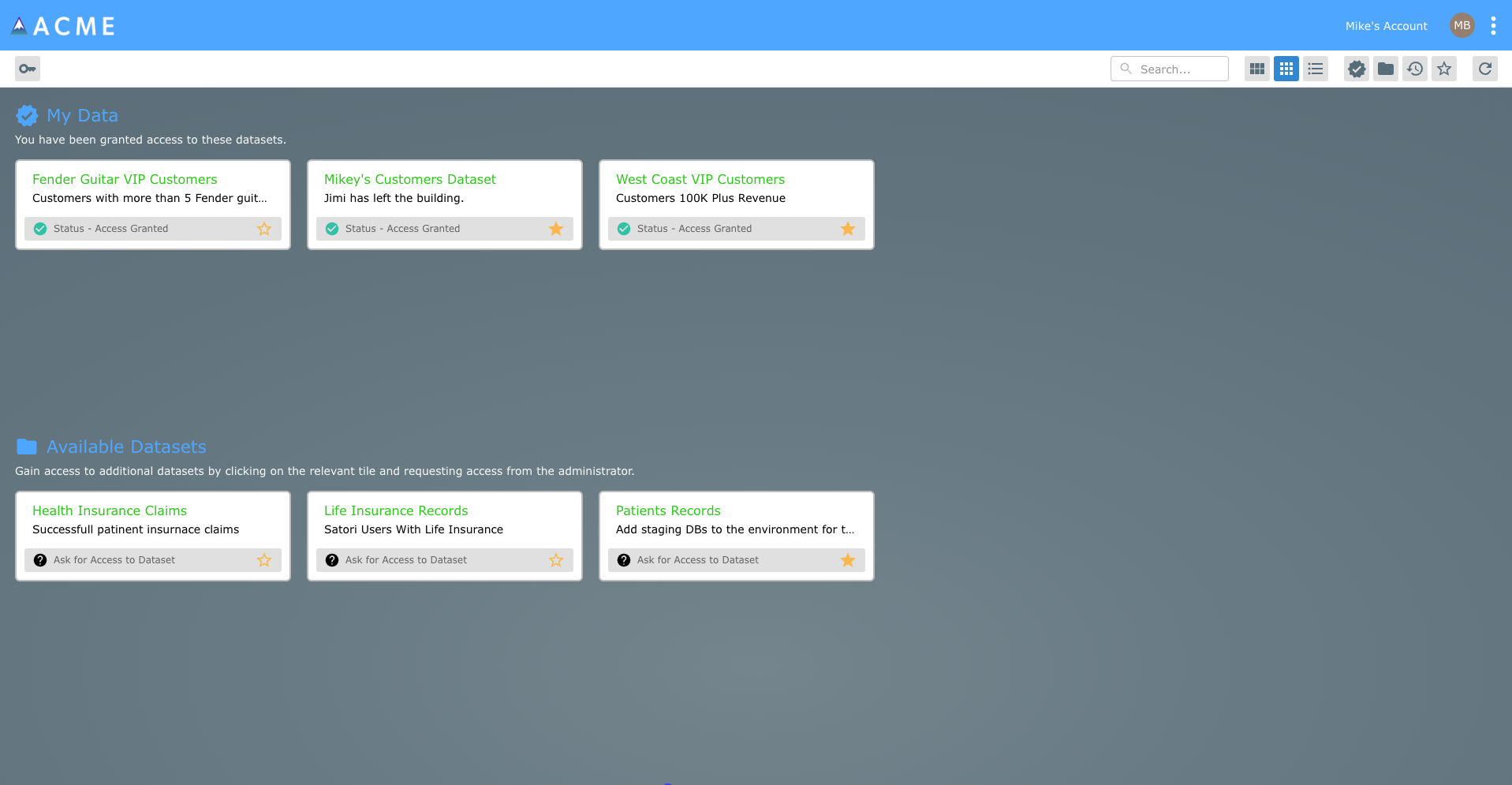Click question mark icon on Patients Records
This screenshot has height=785, width=1512.
click(624, 560)
